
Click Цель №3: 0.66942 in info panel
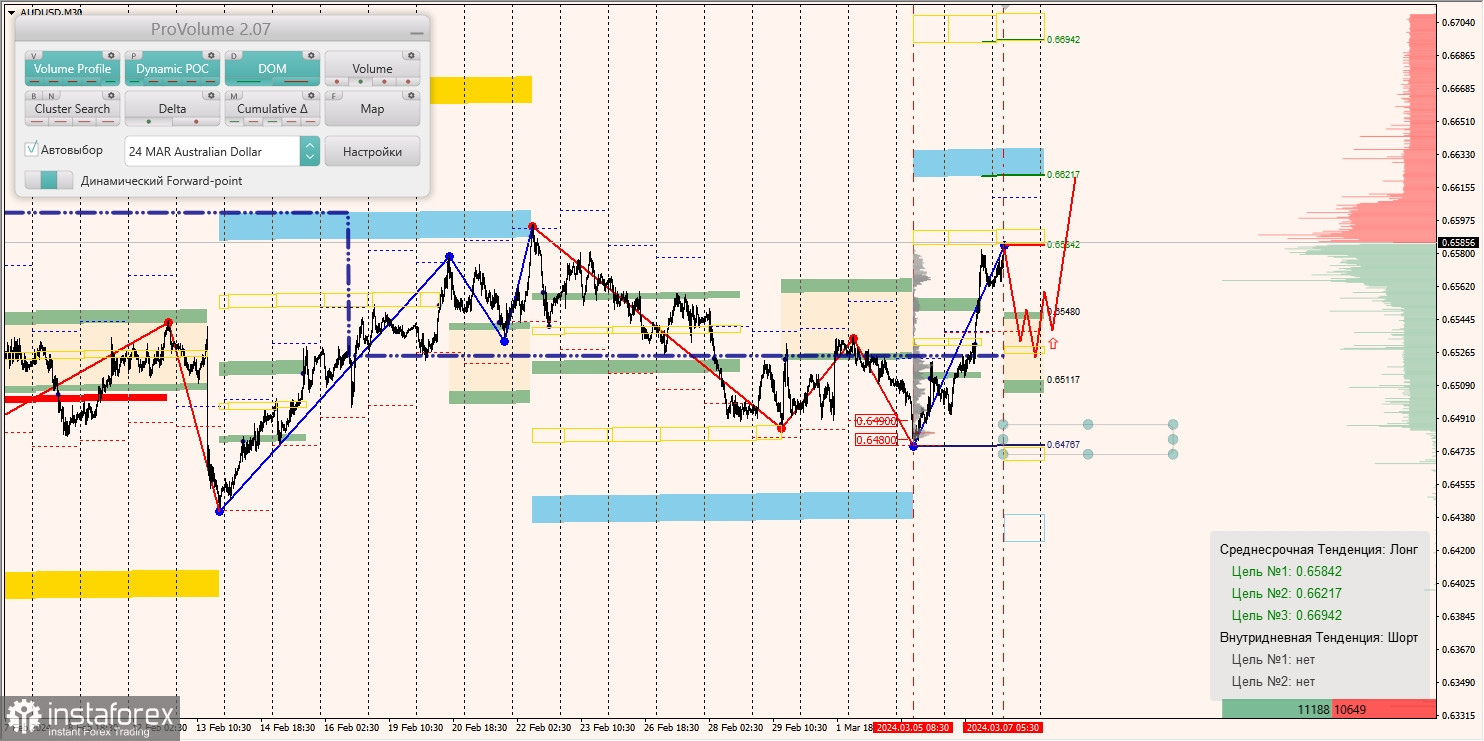click(1287, 616)
